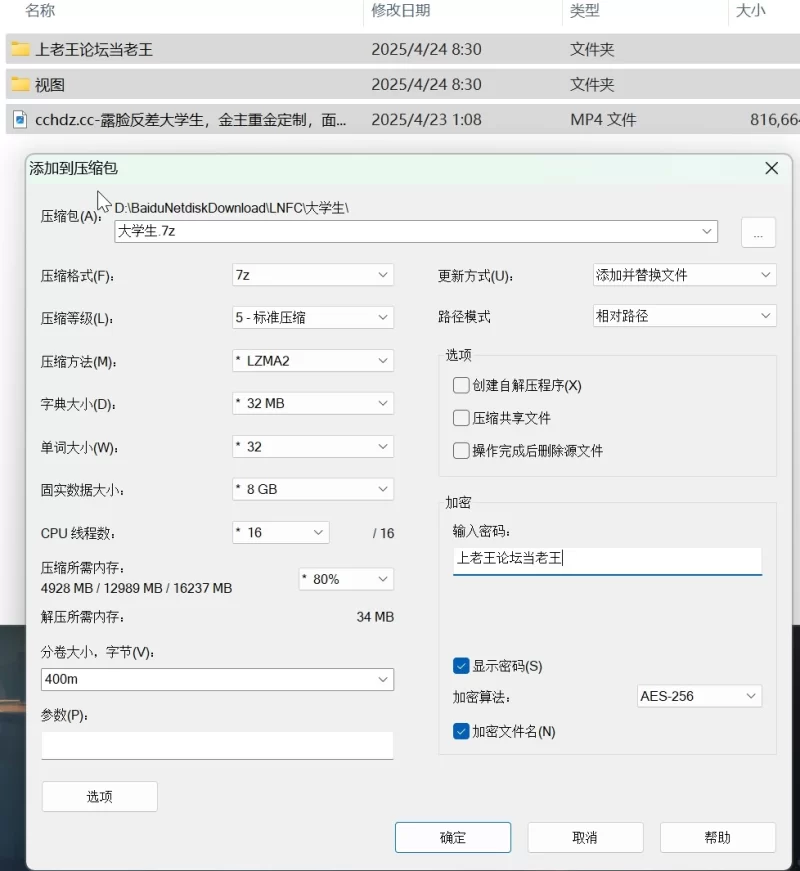Click the 取消 button
The image size is (800, 871).
(585, 837)
